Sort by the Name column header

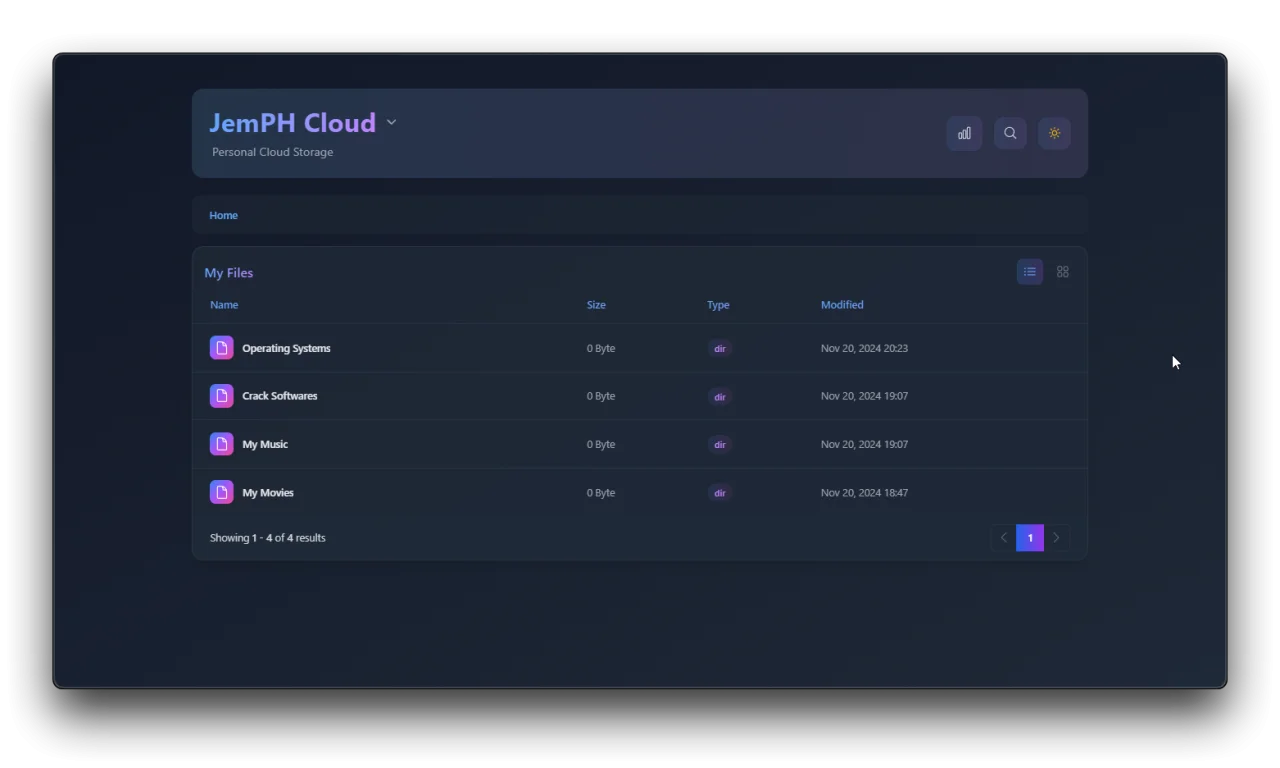[224, 305]
